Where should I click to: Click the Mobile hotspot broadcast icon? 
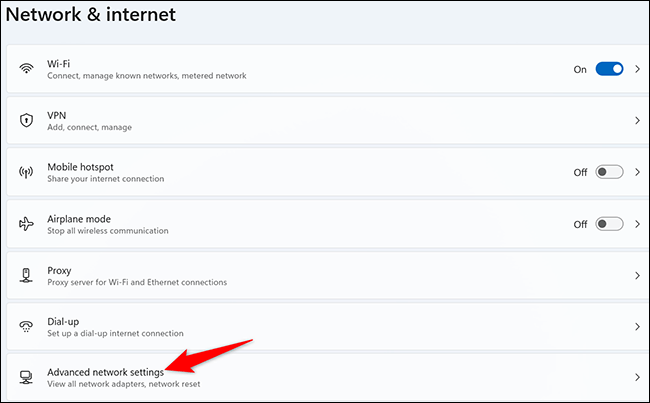point(26,172)
